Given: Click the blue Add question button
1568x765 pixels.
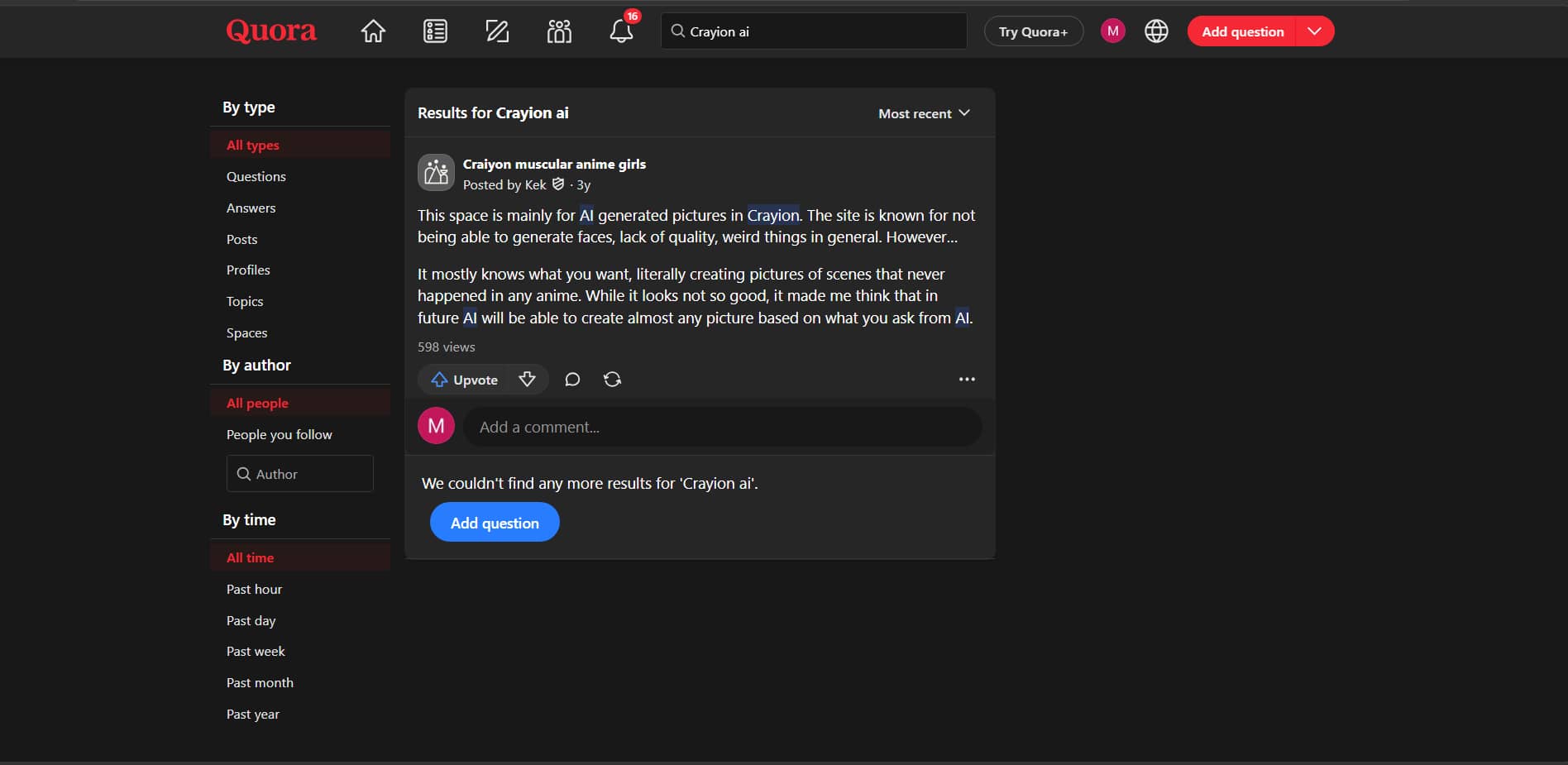Looking at the screenshot, I should pyautogui.click(x=495, y=523).
